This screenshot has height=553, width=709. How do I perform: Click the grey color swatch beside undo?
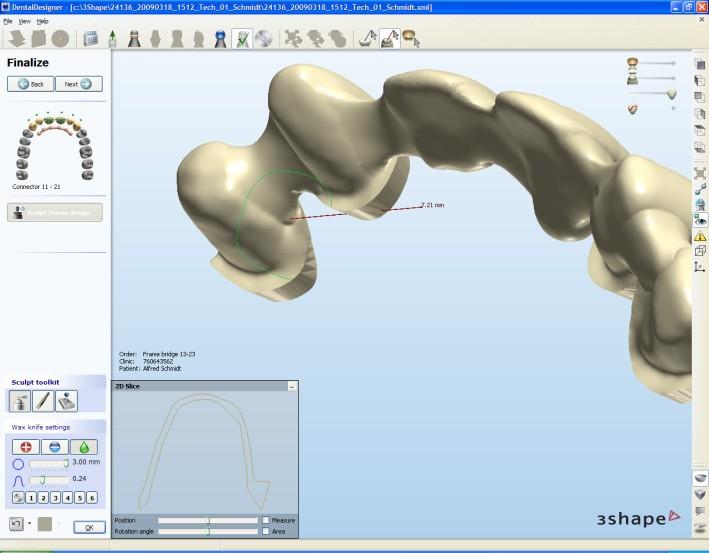(x=45, y=524)
